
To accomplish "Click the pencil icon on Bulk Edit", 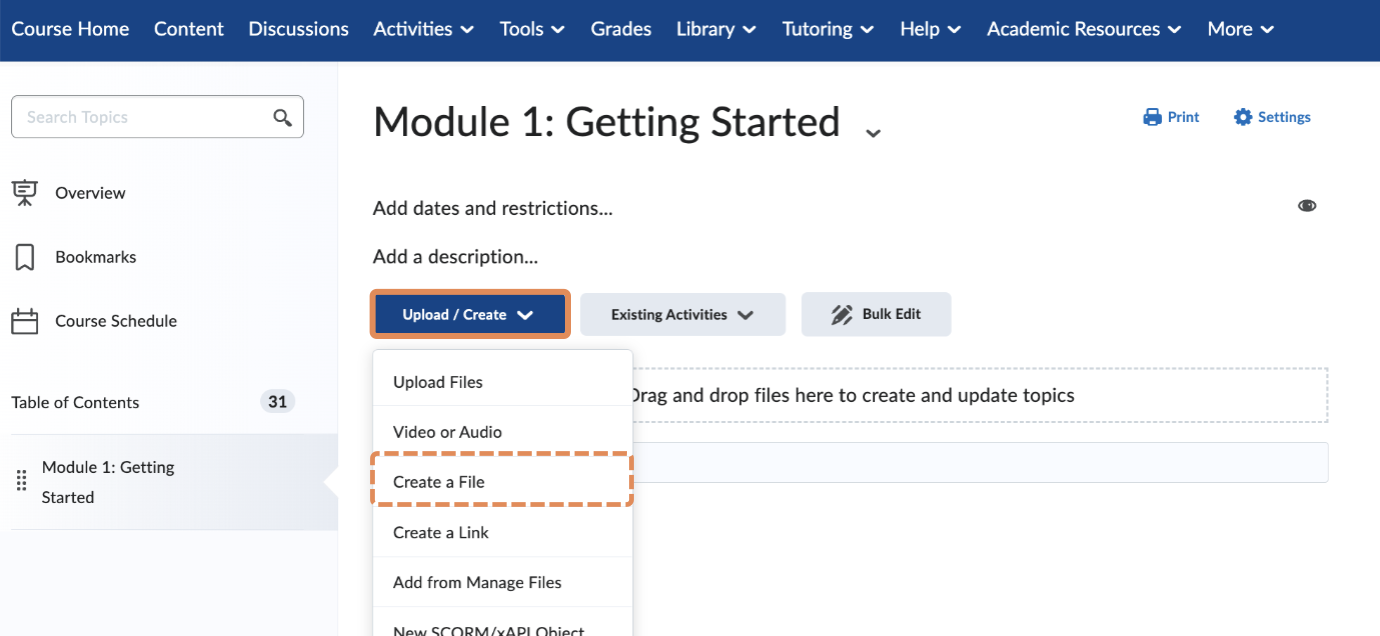I will pyautogui.click(x=840, y=313).
